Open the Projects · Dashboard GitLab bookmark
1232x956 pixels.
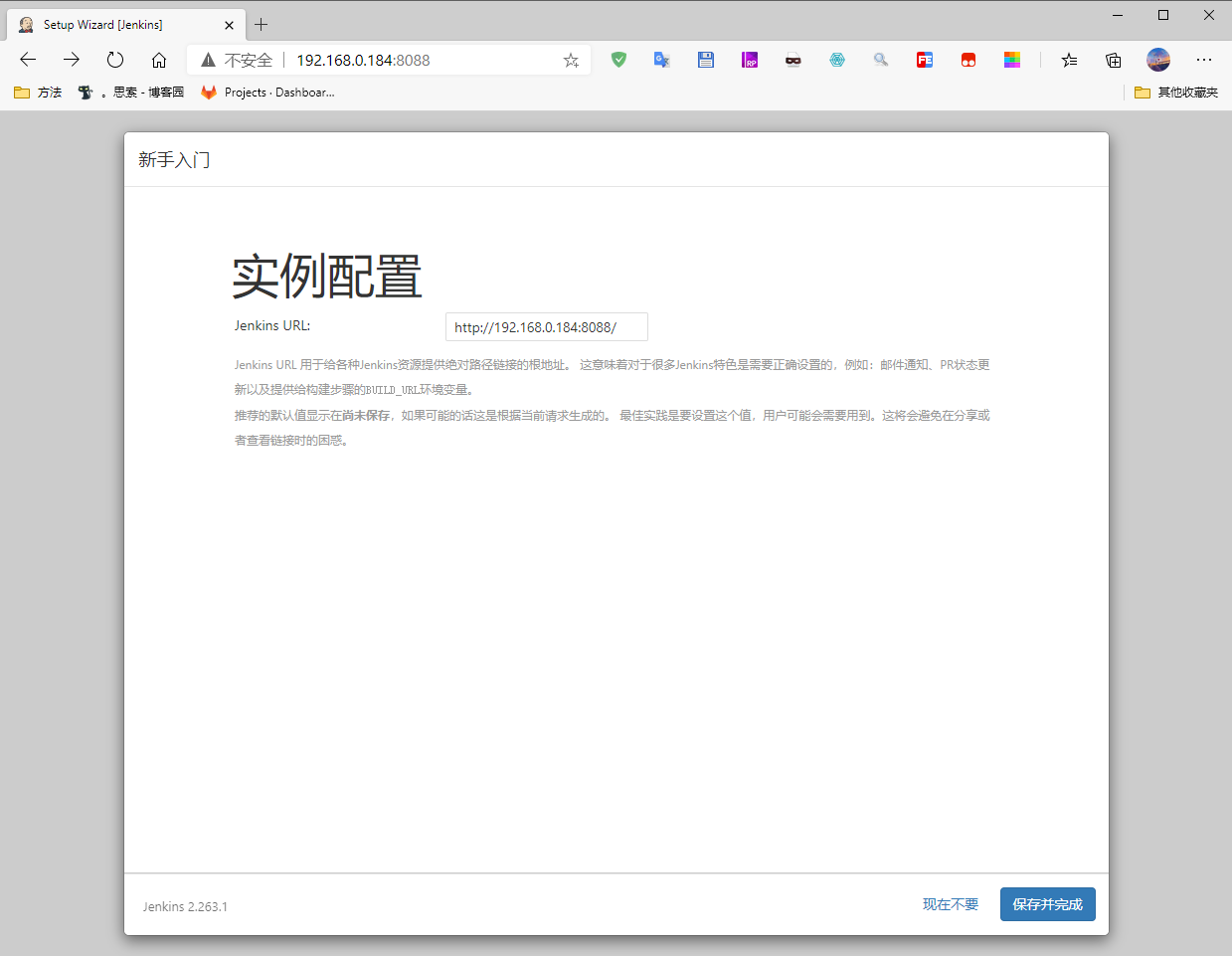point(267,93)
